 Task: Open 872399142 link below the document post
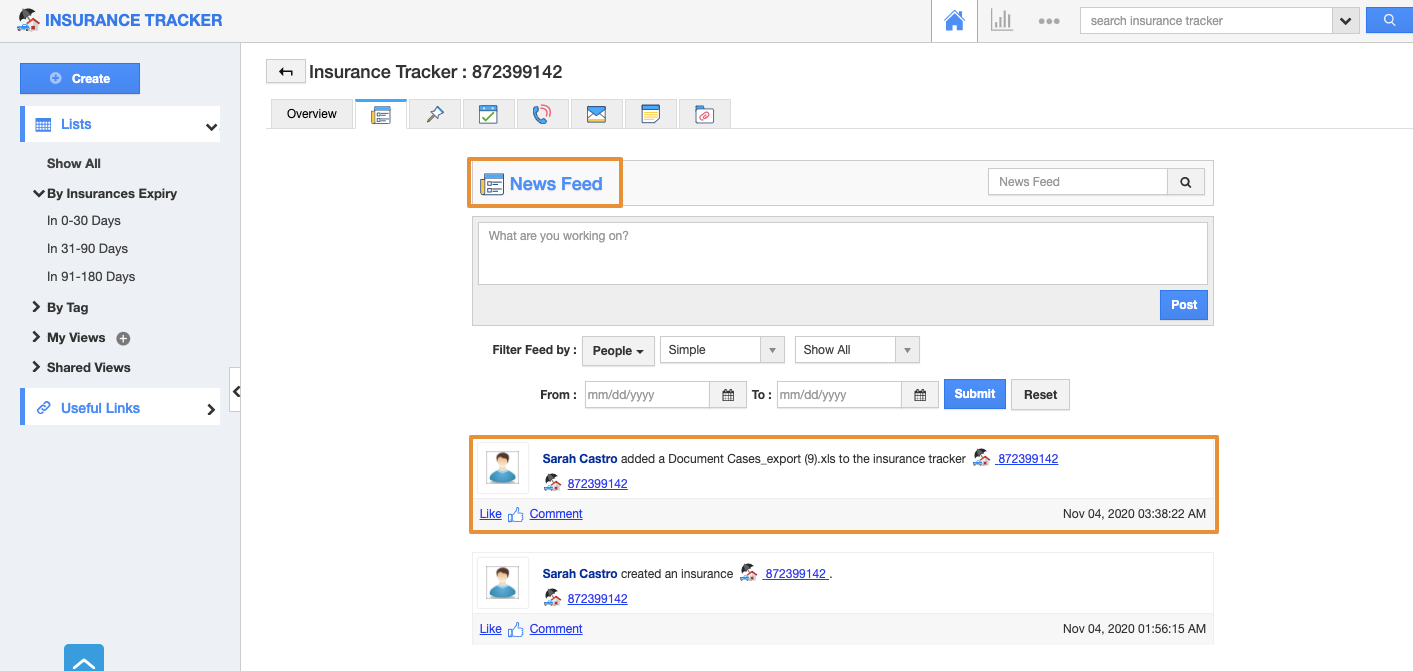tap(597, 484)
